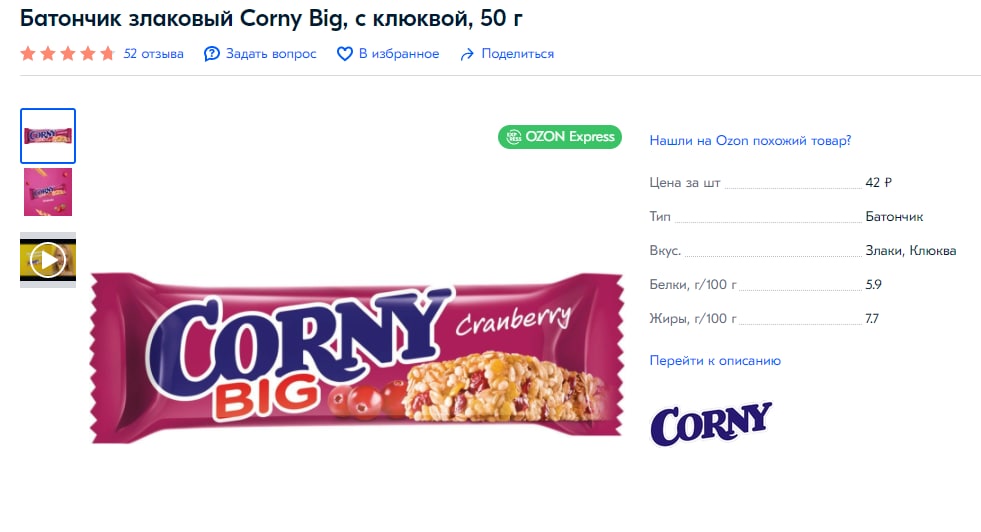Add item via В избранное
981x532 pixels.
pyautogui.click(x=399, y=54)
